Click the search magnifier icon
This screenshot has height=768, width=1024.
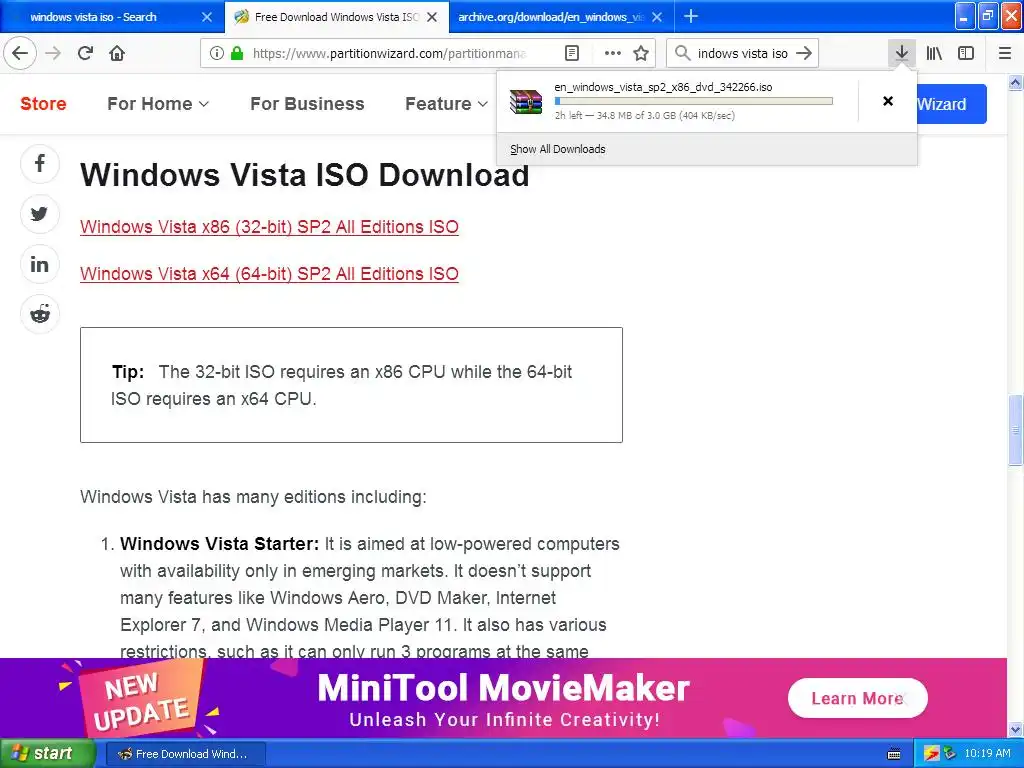click(682, 53)
